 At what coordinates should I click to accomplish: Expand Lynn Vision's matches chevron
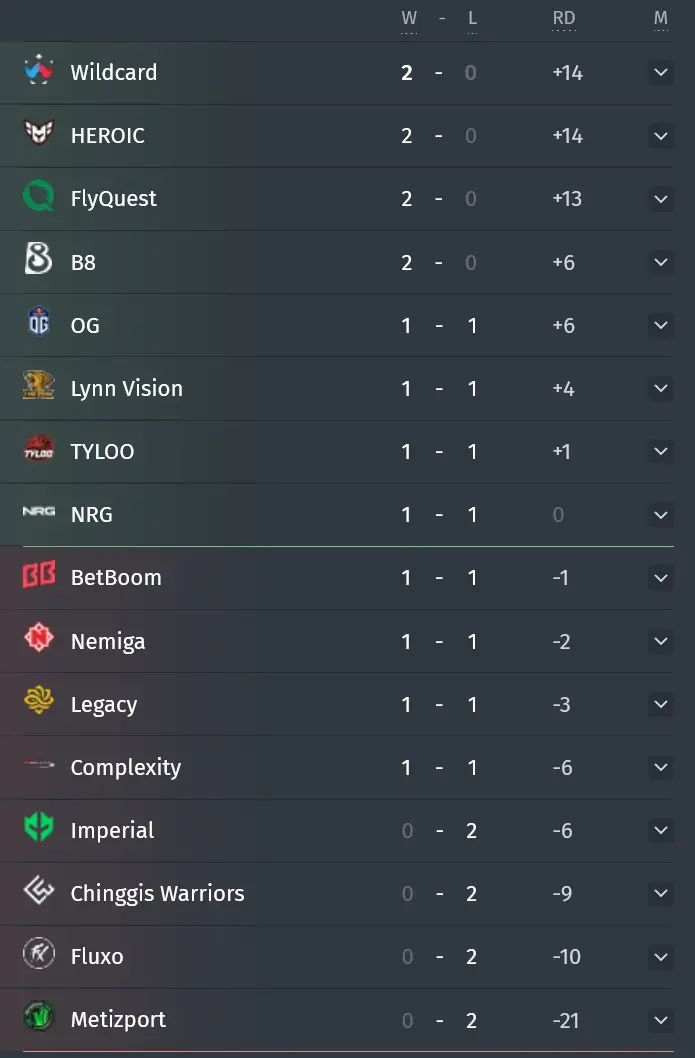coord(661,388)
